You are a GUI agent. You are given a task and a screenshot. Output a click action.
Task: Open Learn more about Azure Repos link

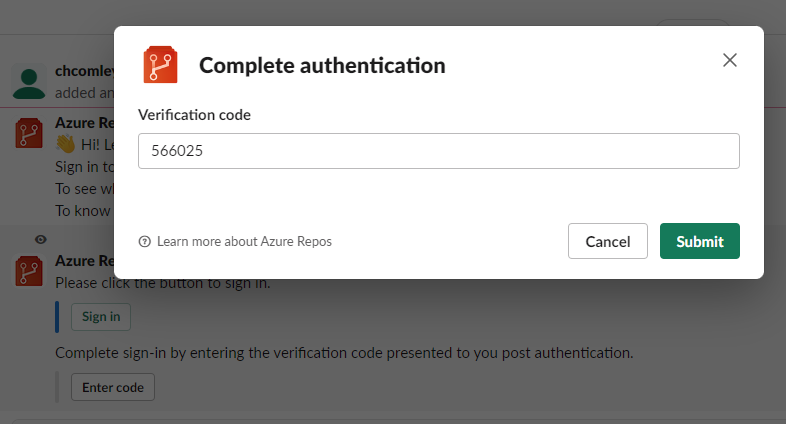point(244,241)
